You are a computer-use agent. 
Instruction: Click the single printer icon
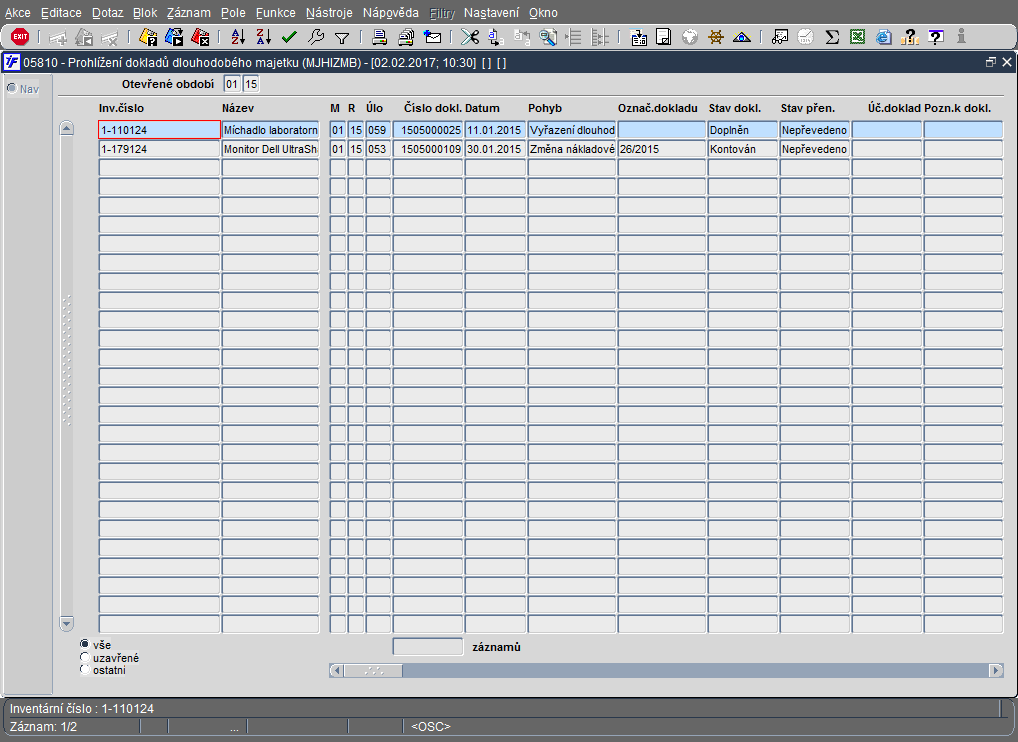[x=380, y=37]
